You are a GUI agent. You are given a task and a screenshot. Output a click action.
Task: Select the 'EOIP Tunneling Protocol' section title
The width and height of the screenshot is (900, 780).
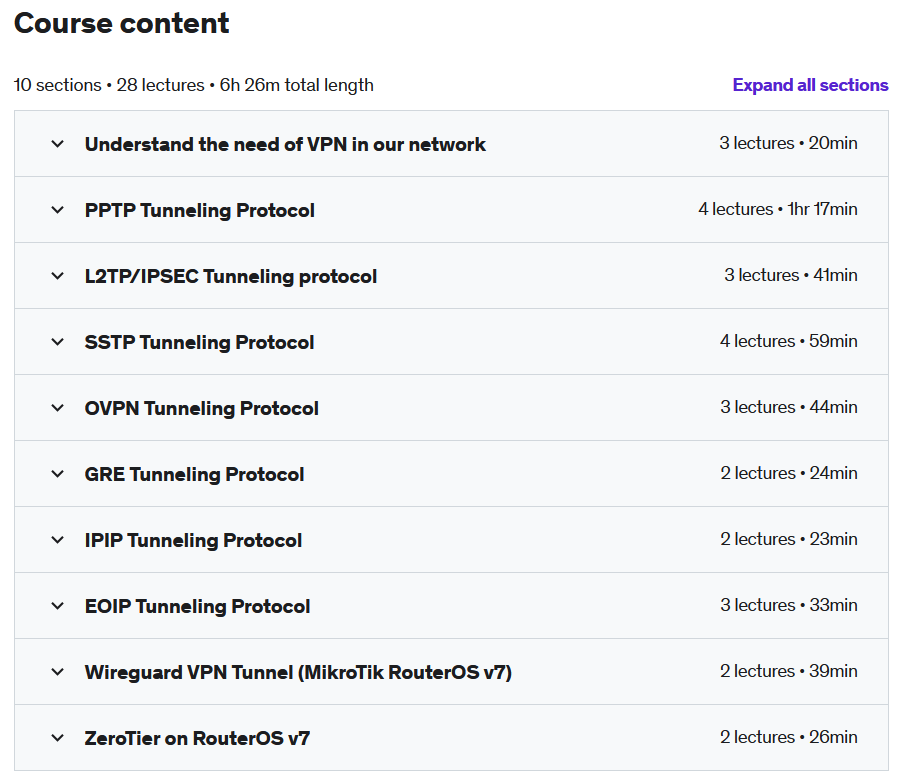[x=197, y=606]
